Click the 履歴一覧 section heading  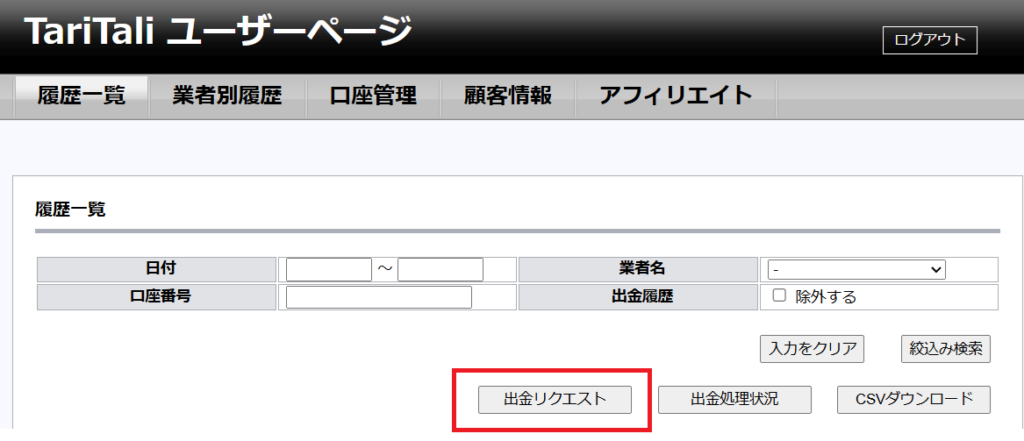tap(70, 210)
